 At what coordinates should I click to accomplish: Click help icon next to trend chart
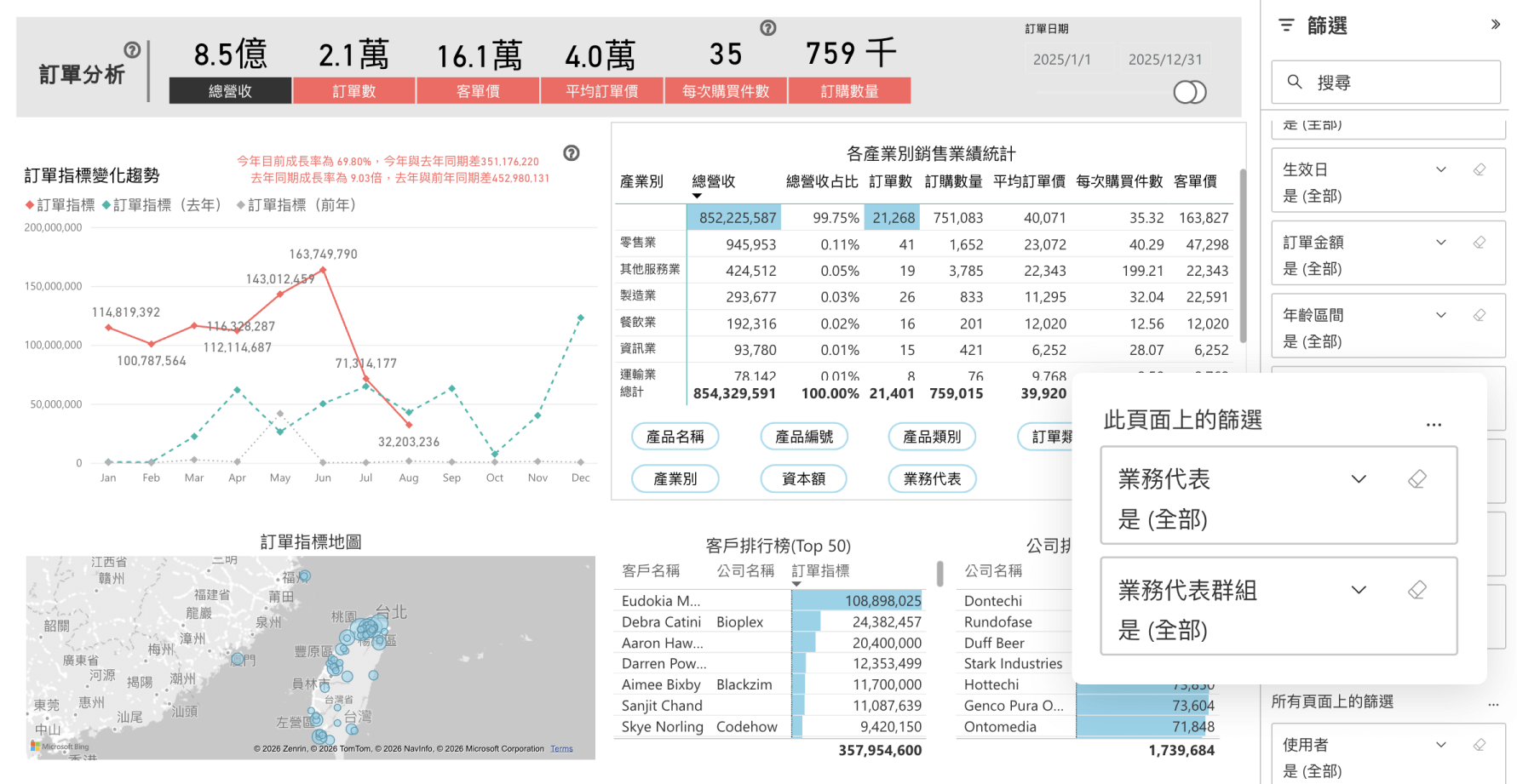572,153
